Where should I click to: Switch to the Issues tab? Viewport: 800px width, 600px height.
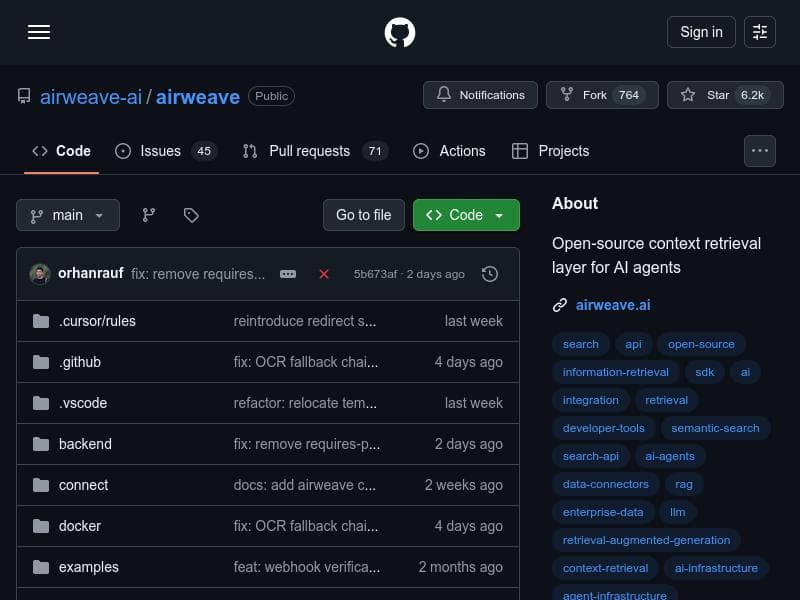[166, 151]
